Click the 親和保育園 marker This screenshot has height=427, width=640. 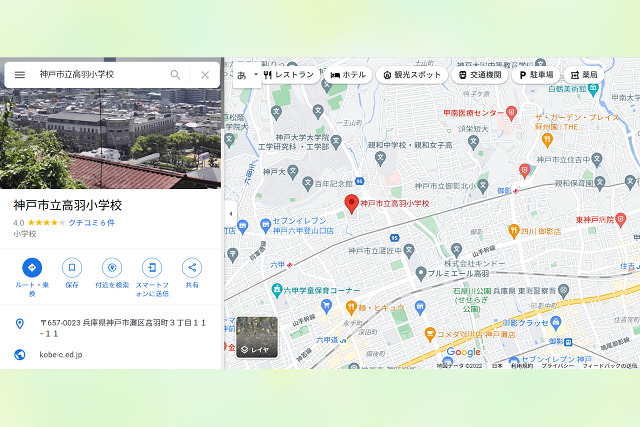click(600, 183)
